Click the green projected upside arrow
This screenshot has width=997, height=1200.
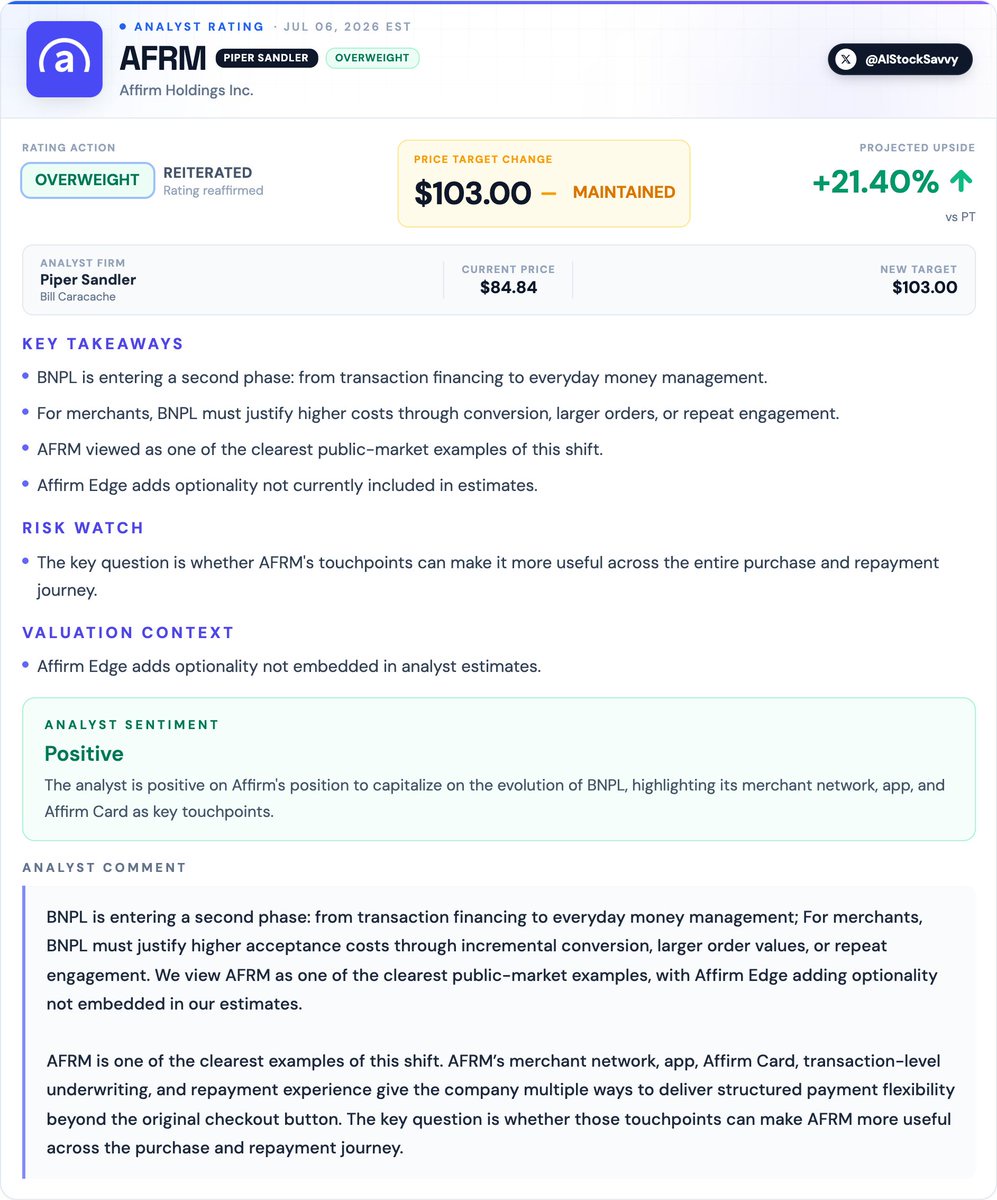pos(961,181)
